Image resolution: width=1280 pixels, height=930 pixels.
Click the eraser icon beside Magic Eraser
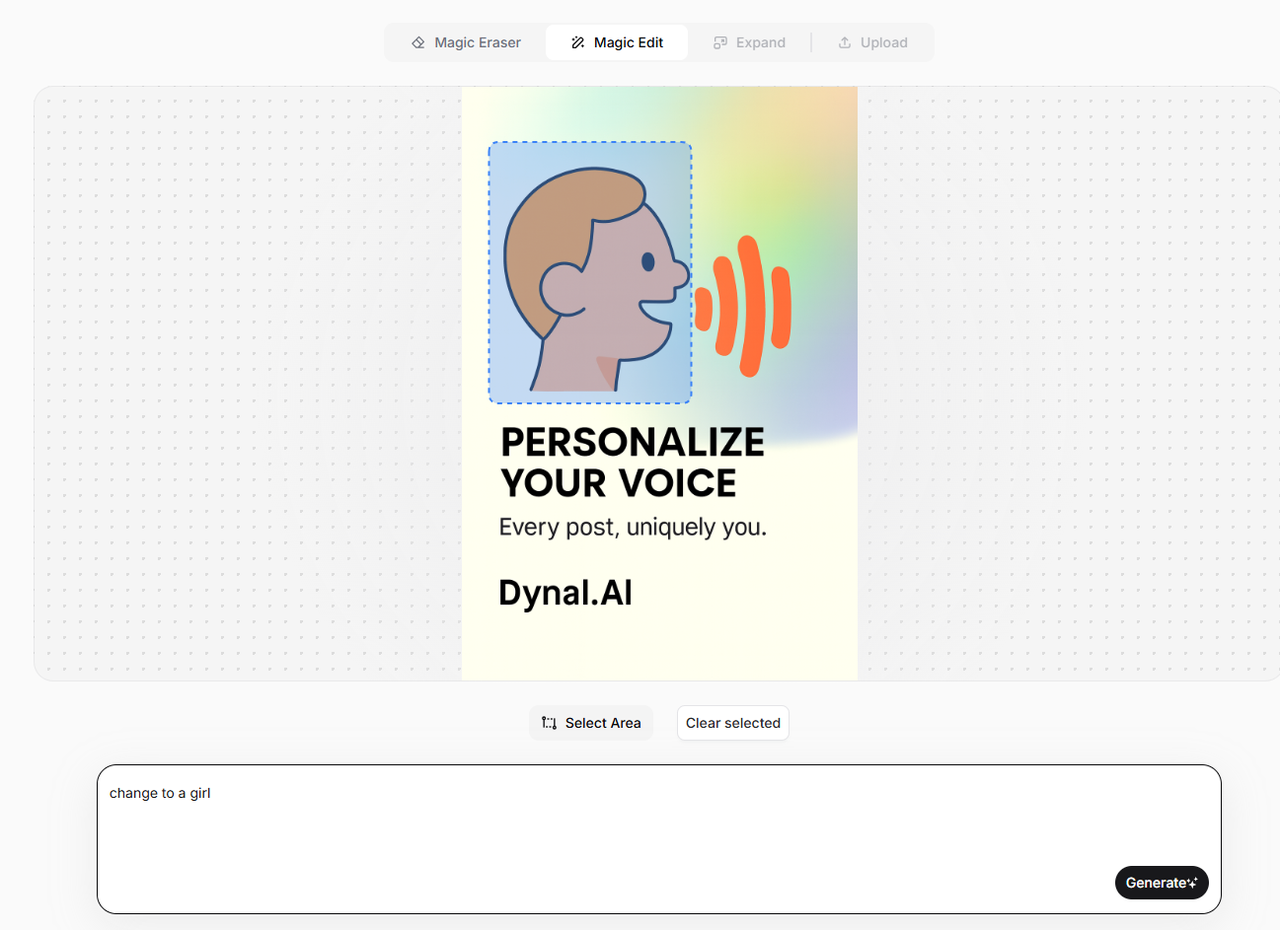click(x=419, y=43)
